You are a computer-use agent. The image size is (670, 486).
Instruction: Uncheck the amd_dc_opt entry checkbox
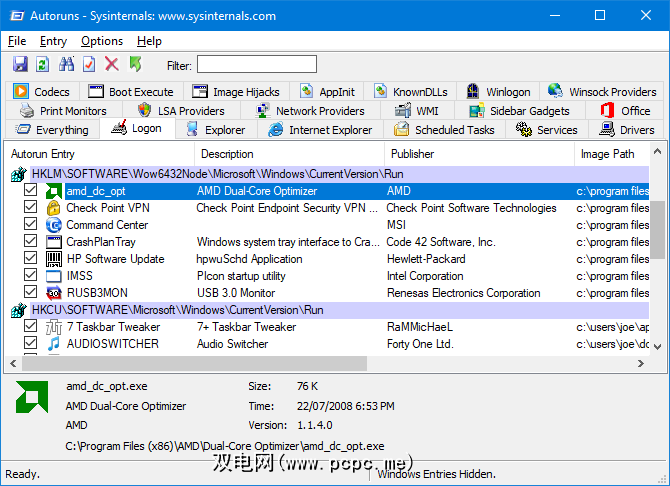pyautogui.click(x=31, y=191)
